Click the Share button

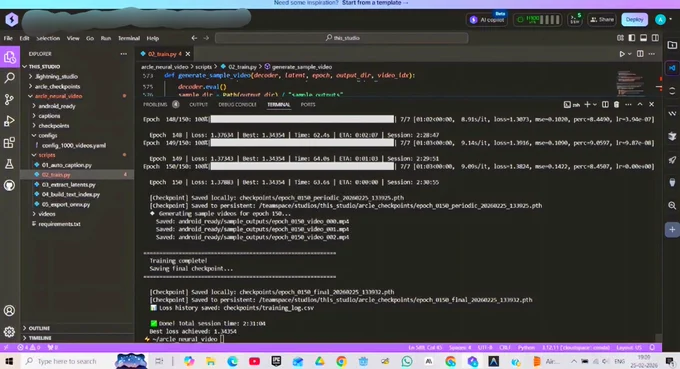(x=602, y=20)
